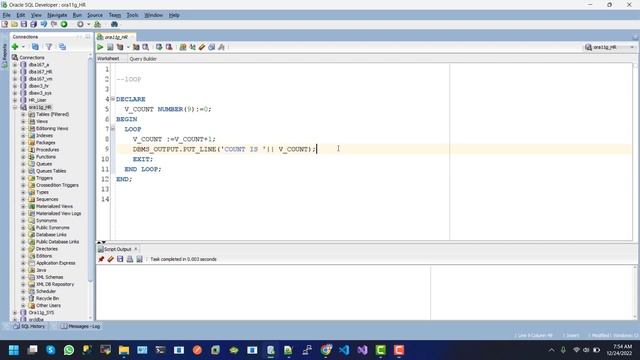Select the ora11g_HR editor tab
This screenshot has width=640, height=360.
116,37
